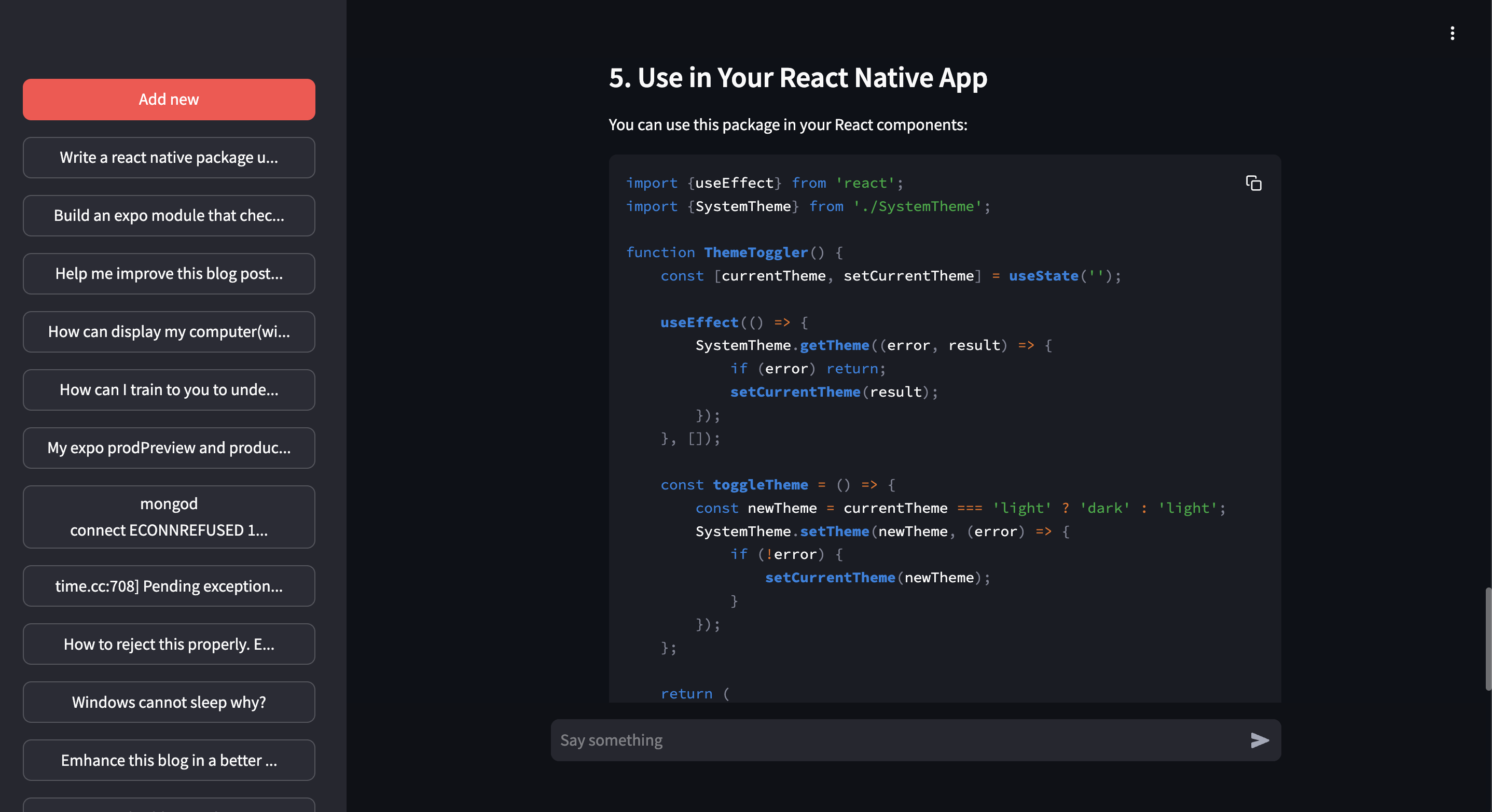Open 'Build an expo module' conversation
1492x812 pixels.
click(x=169, y=215)
